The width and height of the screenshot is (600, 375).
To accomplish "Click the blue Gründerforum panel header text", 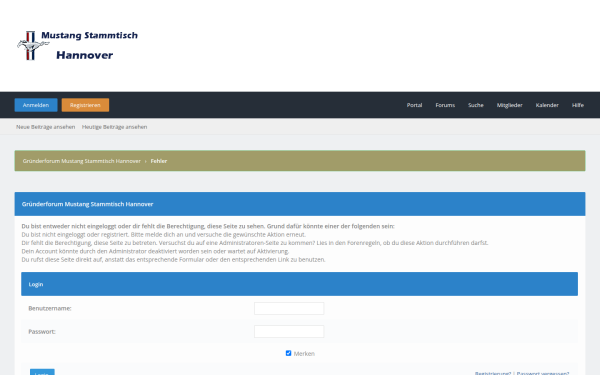I will pos(87,204).
